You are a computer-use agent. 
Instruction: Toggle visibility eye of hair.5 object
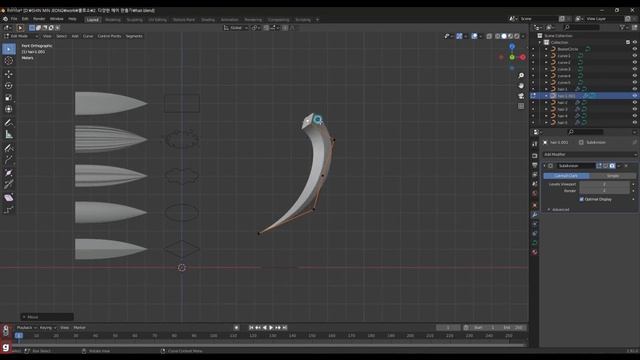tap(634, 122)
